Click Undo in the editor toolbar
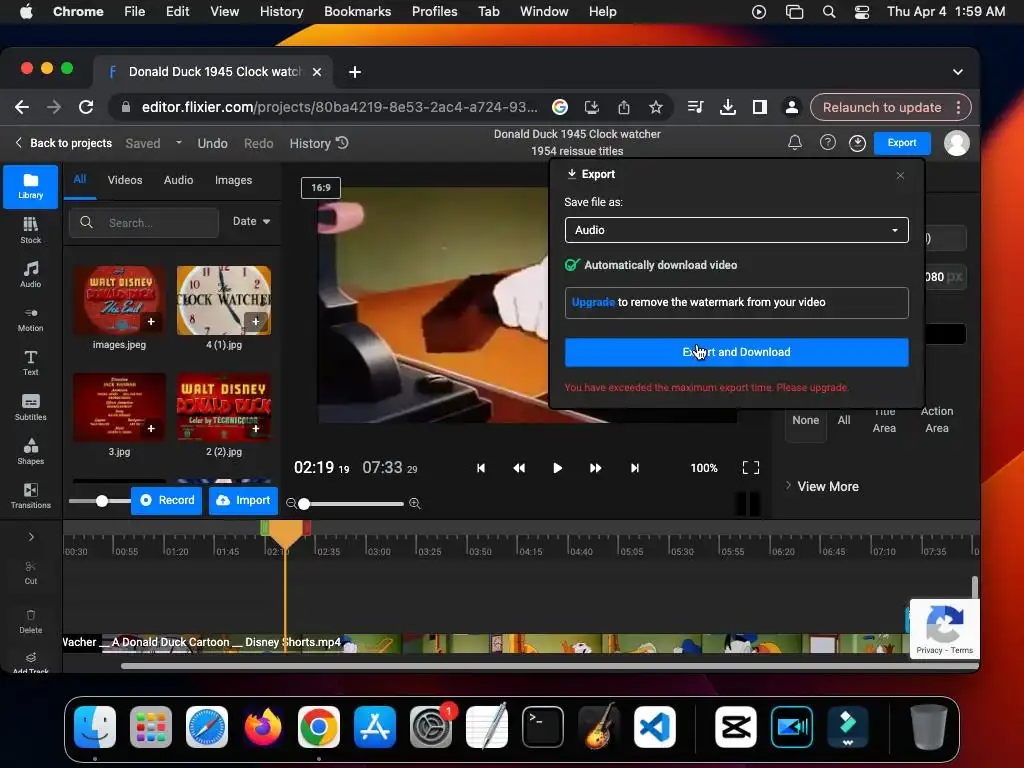Image resolution: width=1024 pixels, height=768 pixels. (212, 143)
